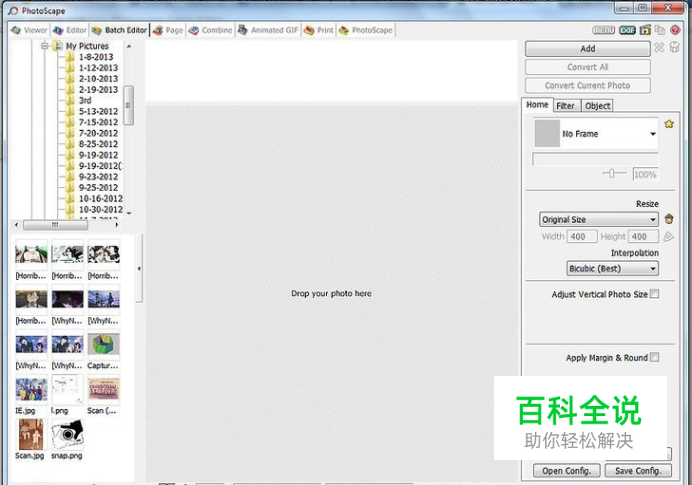Open the Page tab
This screenshot has height=485, width=692.
point(168,30)
